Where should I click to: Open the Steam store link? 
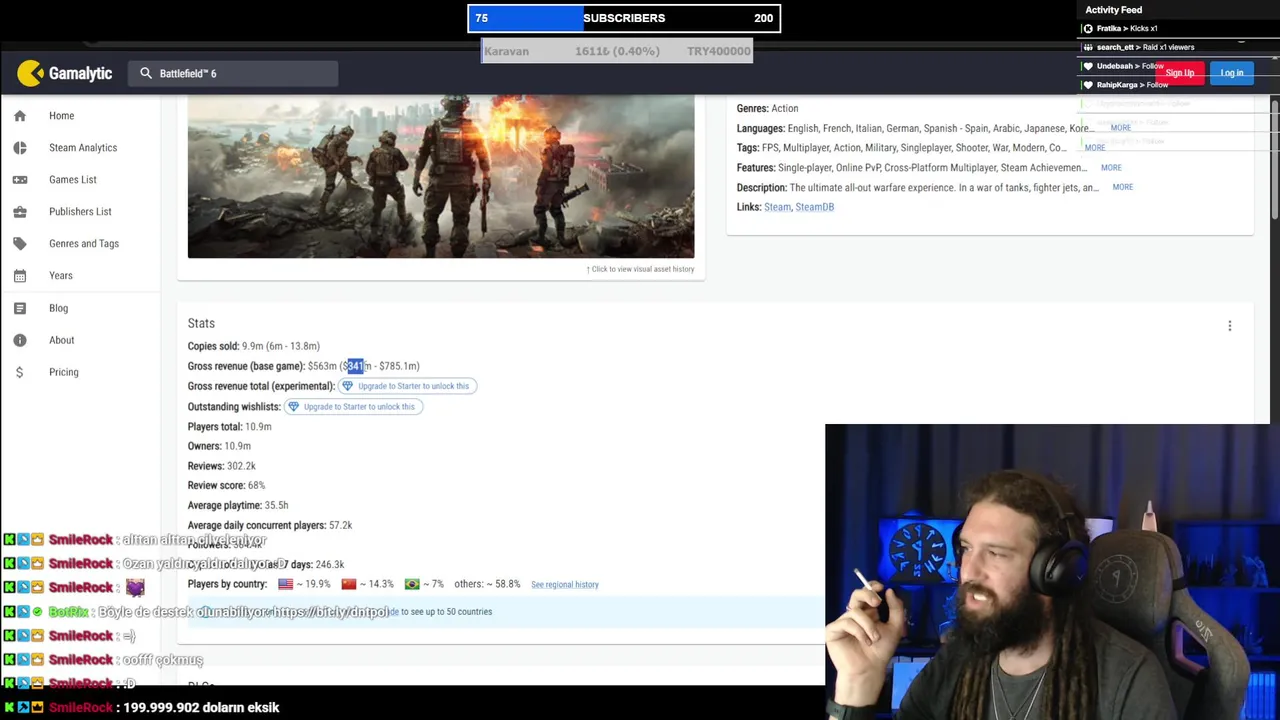pos(777,207)
